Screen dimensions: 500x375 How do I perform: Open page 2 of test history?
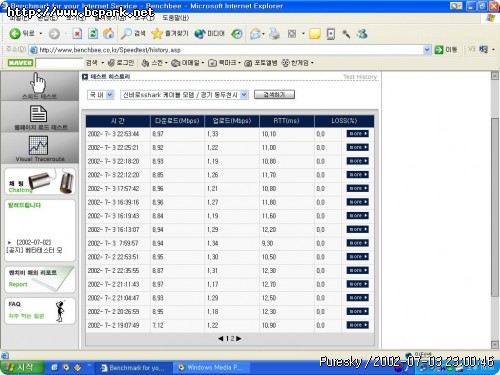click(x=232, y=339)
